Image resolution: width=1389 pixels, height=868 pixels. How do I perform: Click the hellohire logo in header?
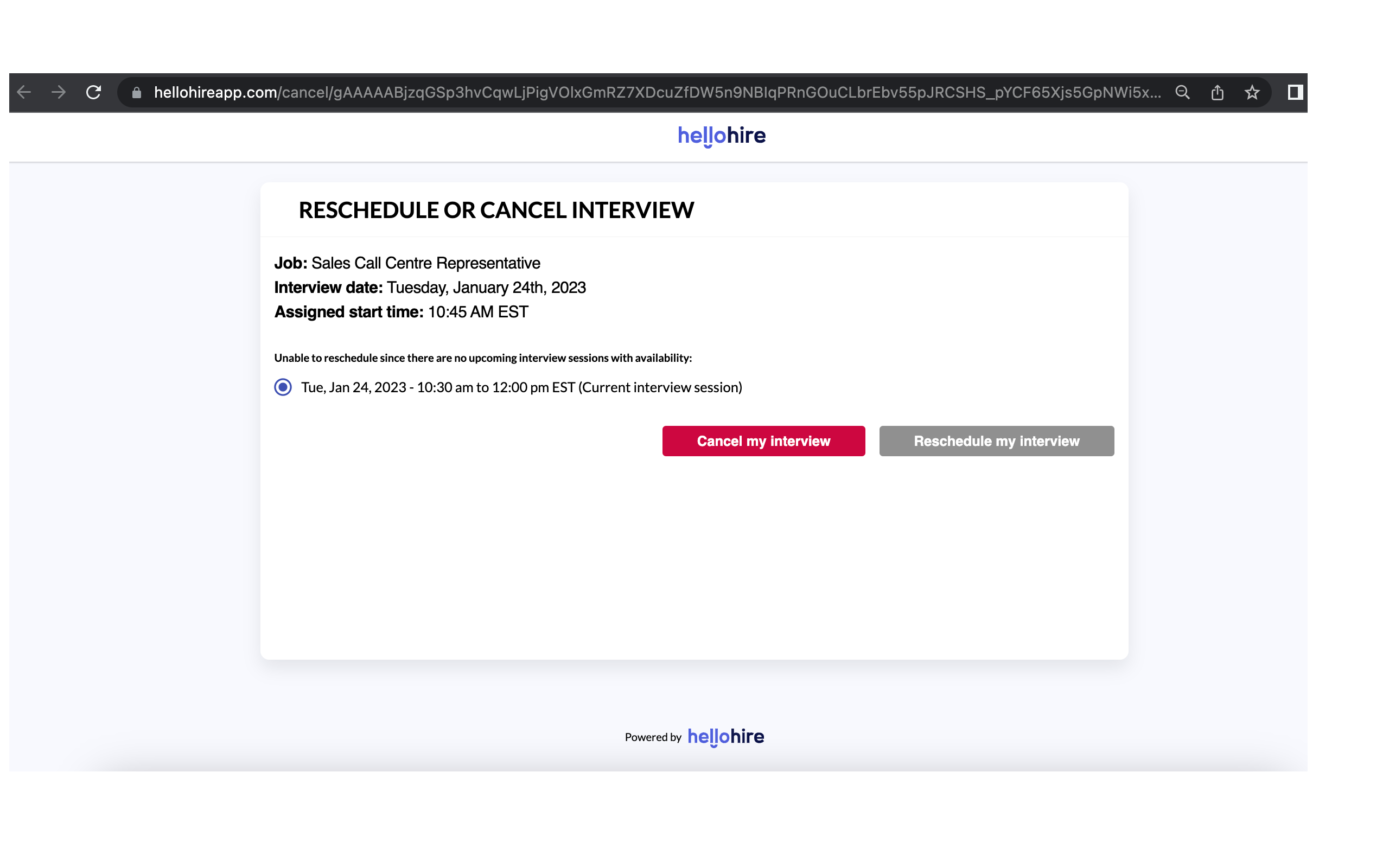click(x=722, y=136)
